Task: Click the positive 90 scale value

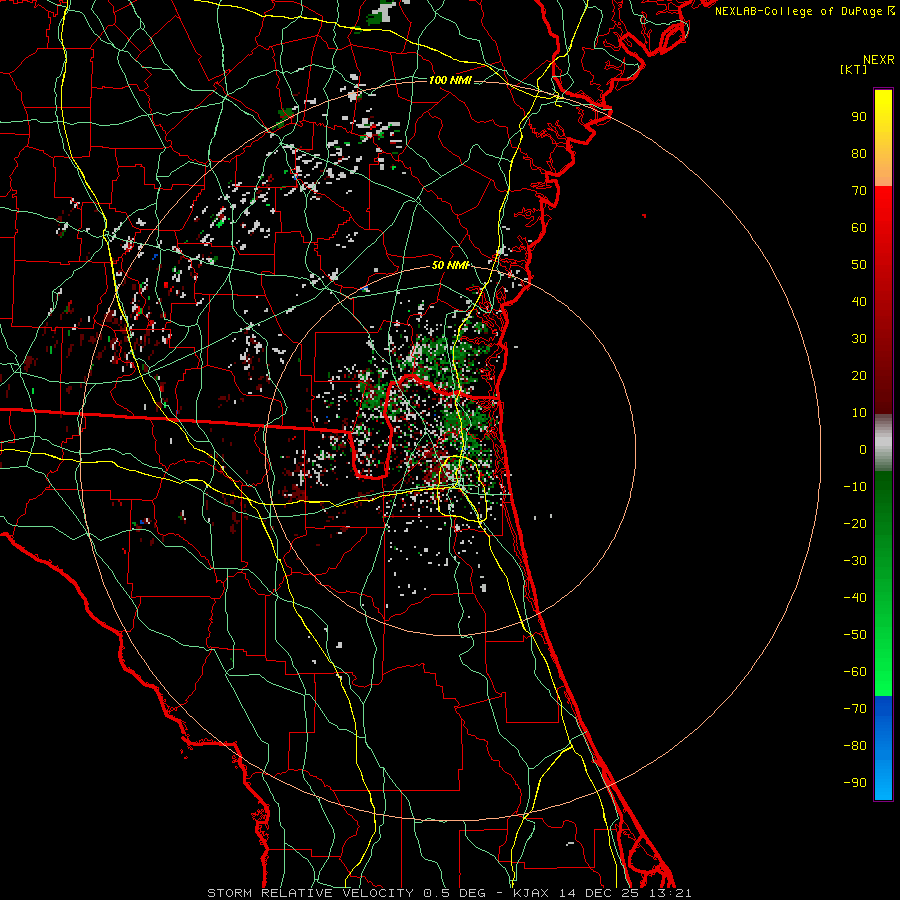Action: click(859, 117)
